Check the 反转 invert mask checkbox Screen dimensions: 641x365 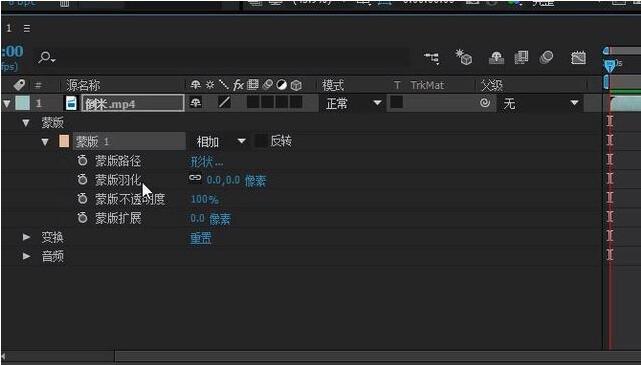[x=261, y=141]
